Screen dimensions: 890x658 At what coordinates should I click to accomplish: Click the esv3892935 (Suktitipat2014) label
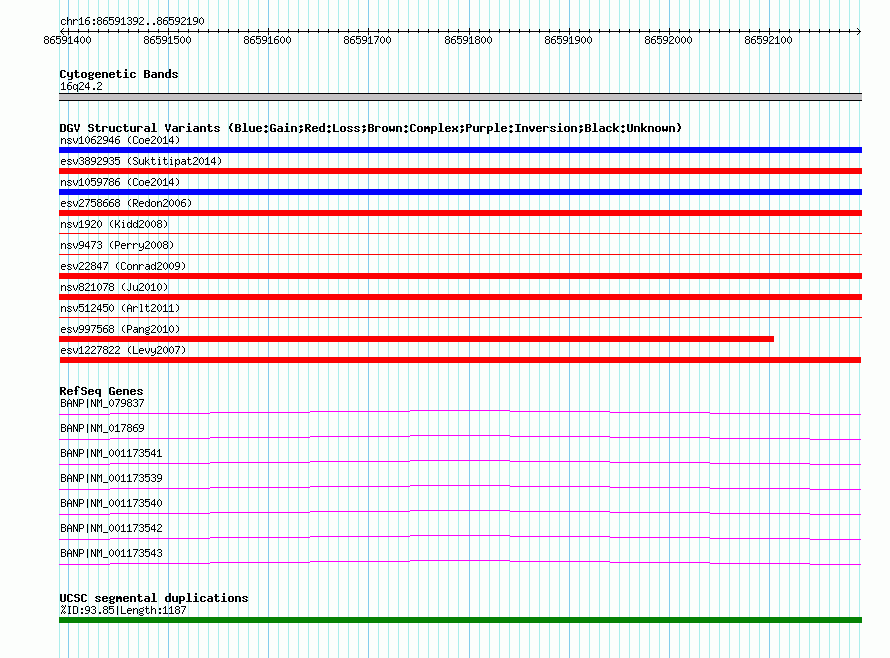click(x=141, y=161)
